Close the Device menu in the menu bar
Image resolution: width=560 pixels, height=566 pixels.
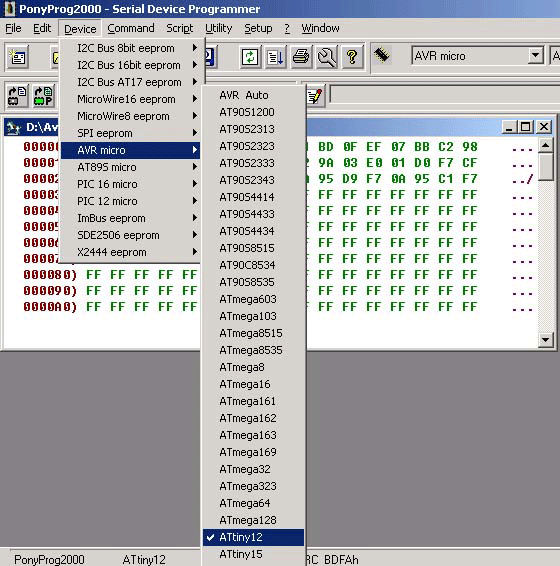tap(80, 29)
